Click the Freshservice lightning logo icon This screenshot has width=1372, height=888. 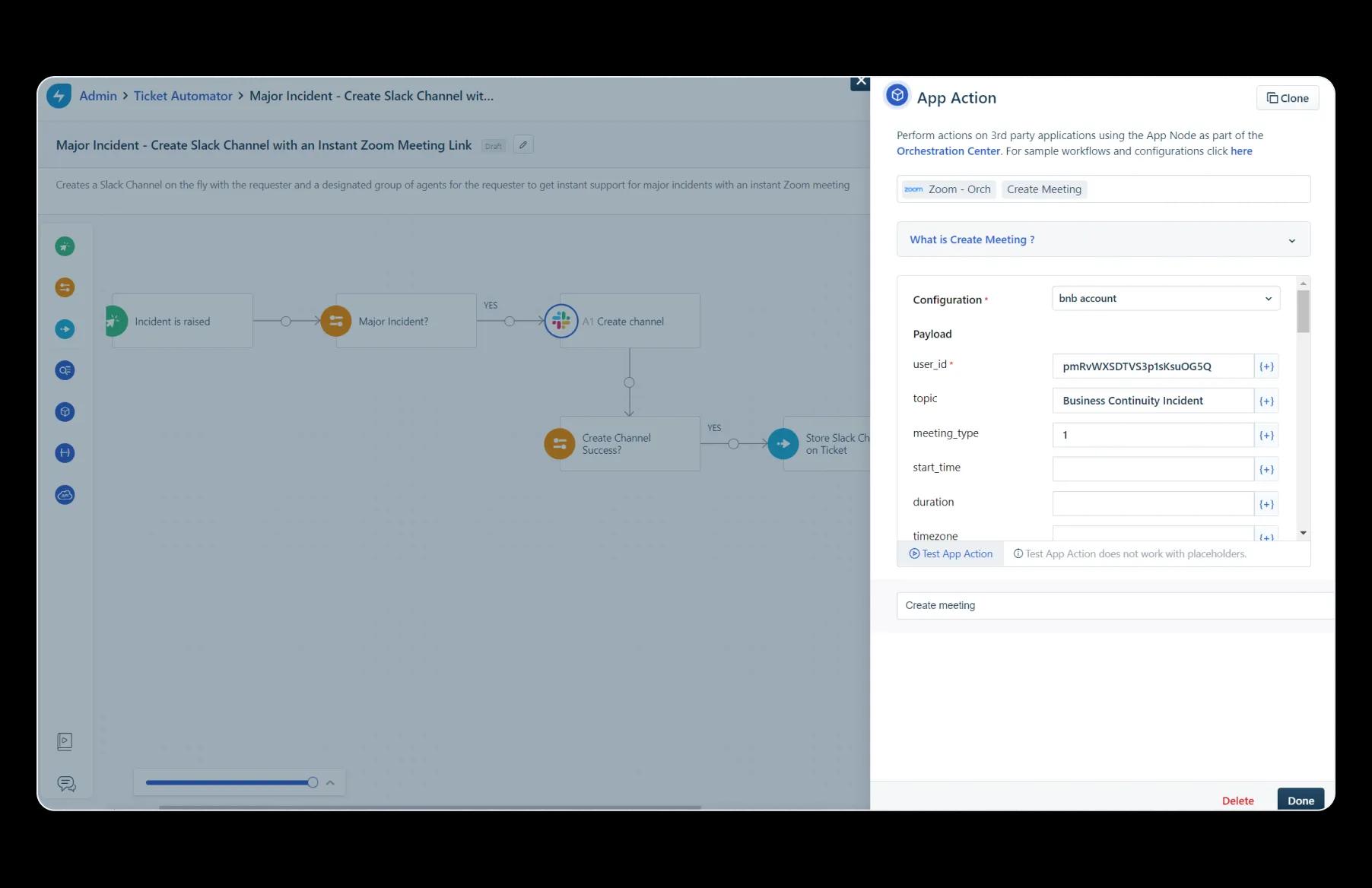tap(59, 96)
